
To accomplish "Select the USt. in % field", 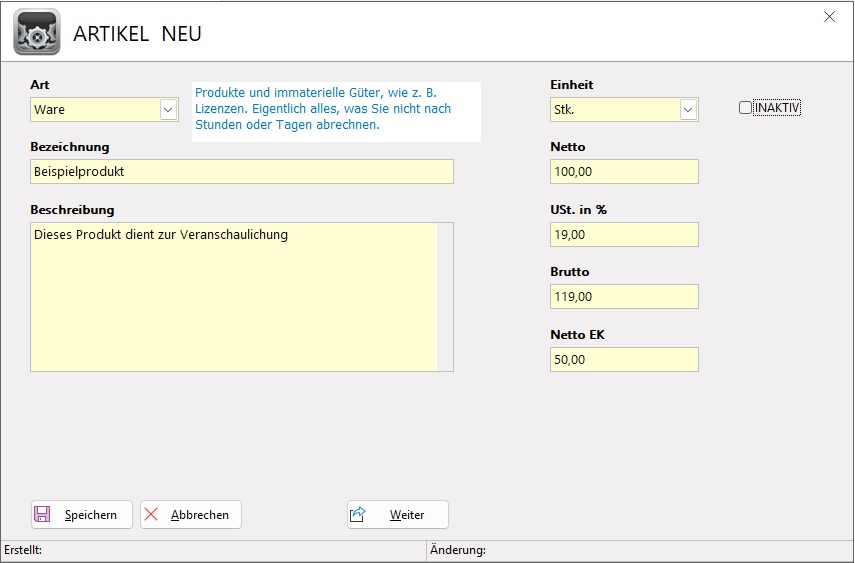I will click(x=623, y=234).
